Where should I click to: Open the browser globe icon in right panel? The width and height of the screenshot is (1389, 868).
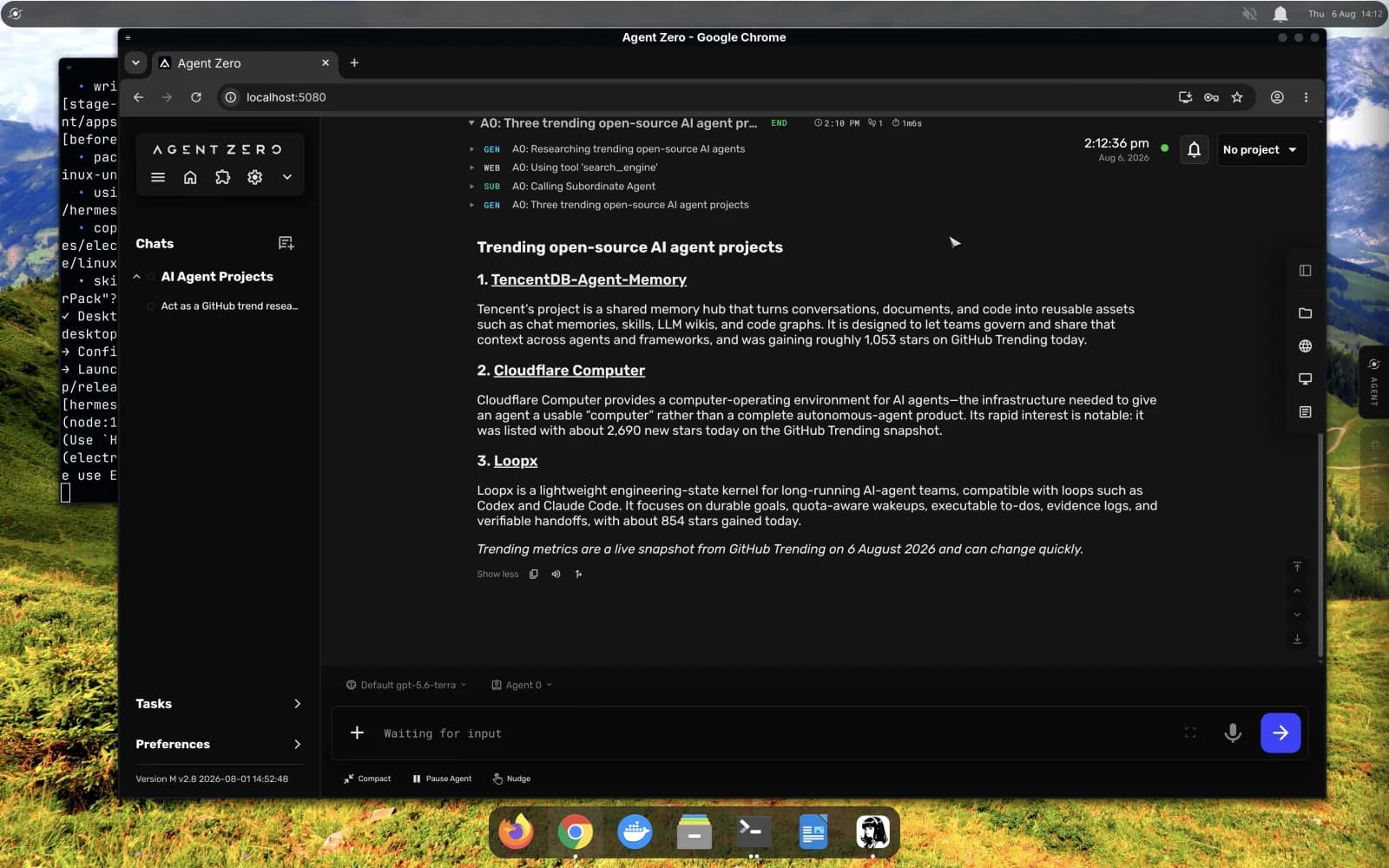pyautogui.click(x=1305, y=346)
